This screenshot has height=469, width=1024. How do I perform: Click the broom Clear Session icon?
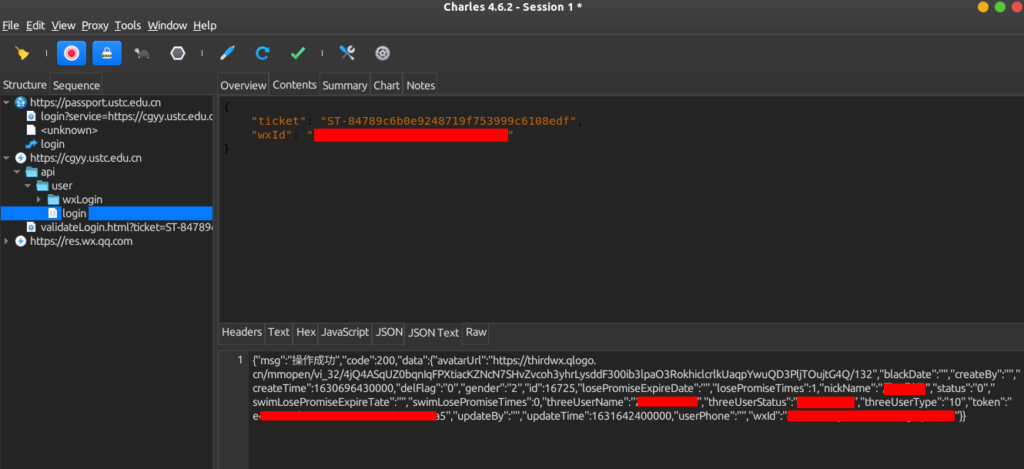(x=22, y=53)
